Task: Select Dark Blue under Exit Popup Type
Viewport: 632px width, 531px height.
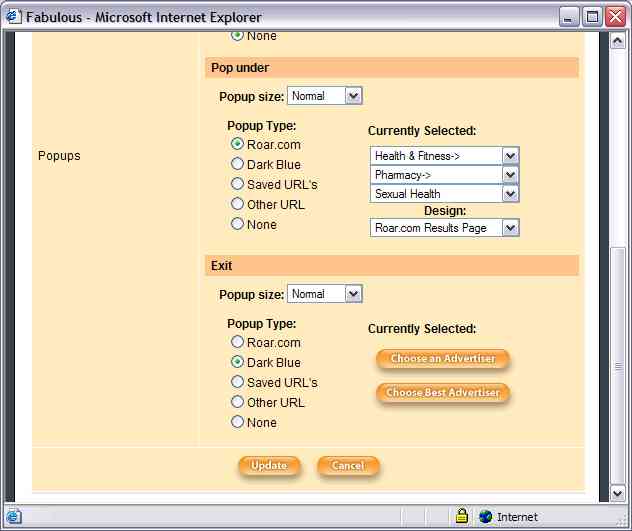Action: (x=237, y=362)
